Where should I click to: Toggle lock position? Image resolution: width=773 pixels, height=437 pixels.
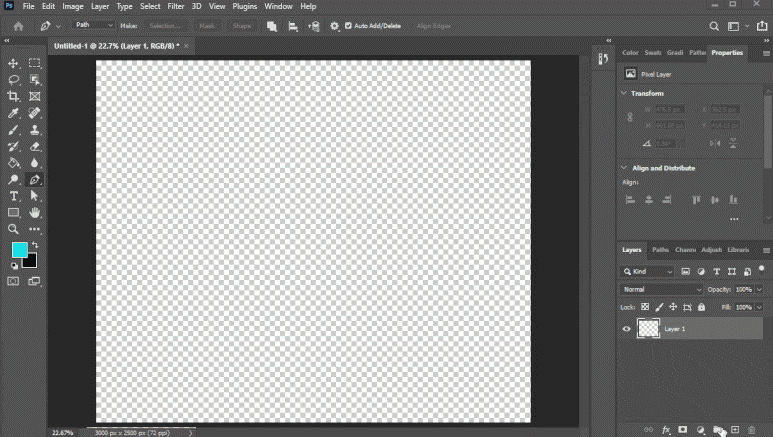pos(673,307)
